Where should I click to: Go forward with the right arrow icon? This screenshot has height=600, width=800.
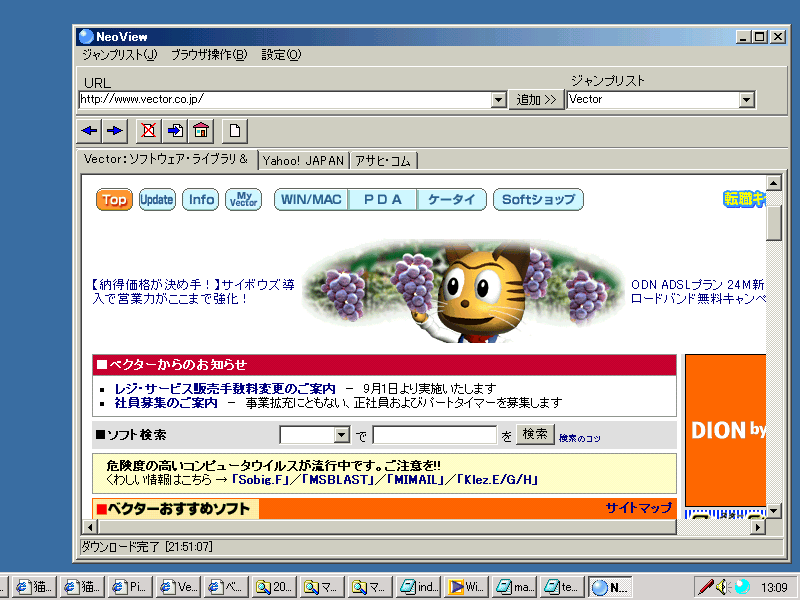(114, 131)
